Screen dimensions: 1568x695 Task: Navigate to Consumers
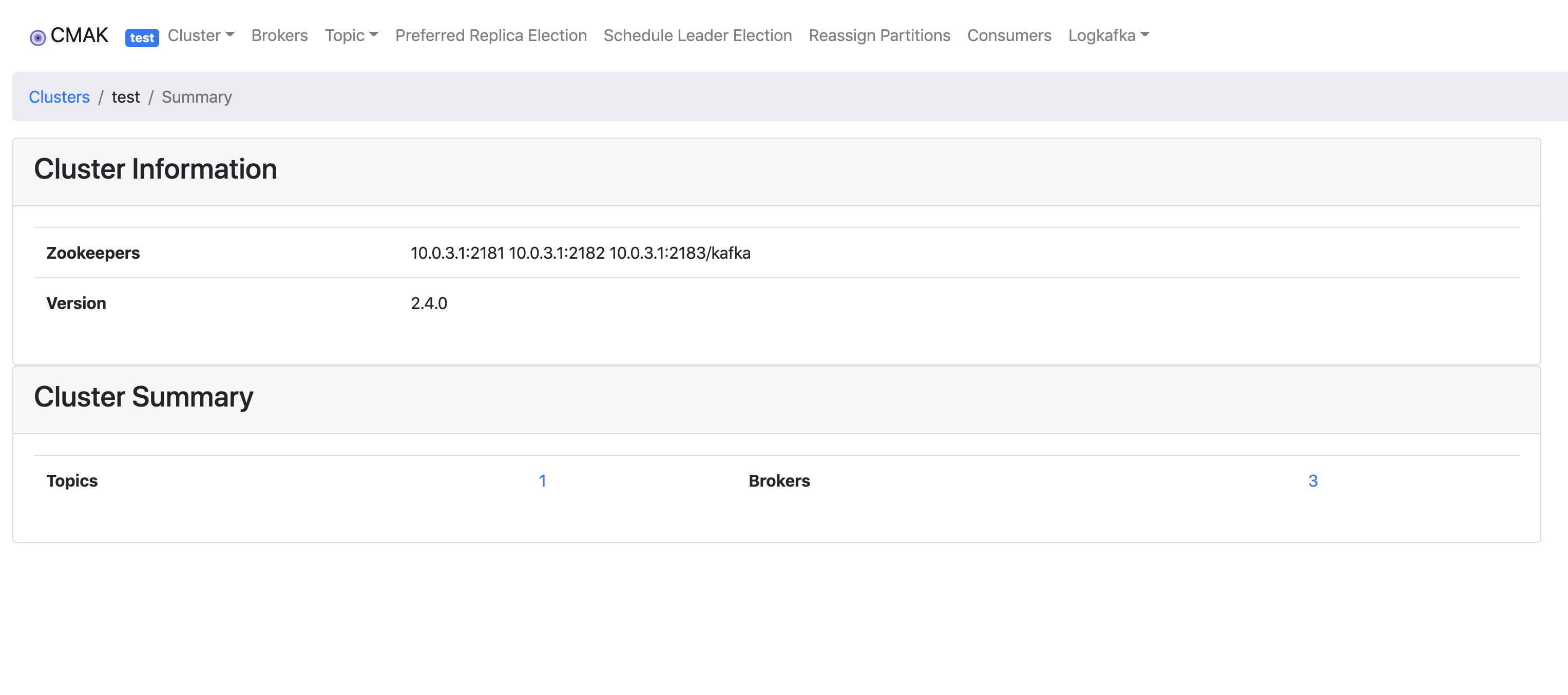[x=1009, y=35]
